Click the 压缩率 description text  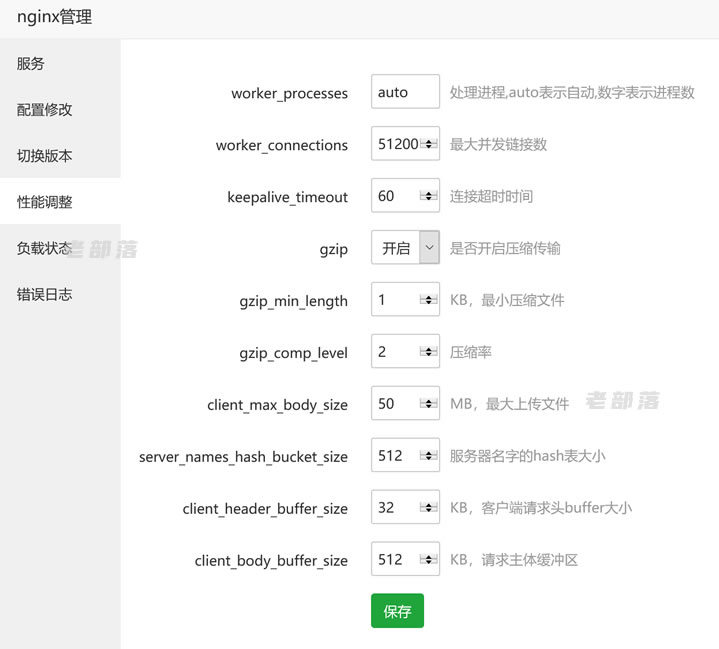click(x=470, y=352)
